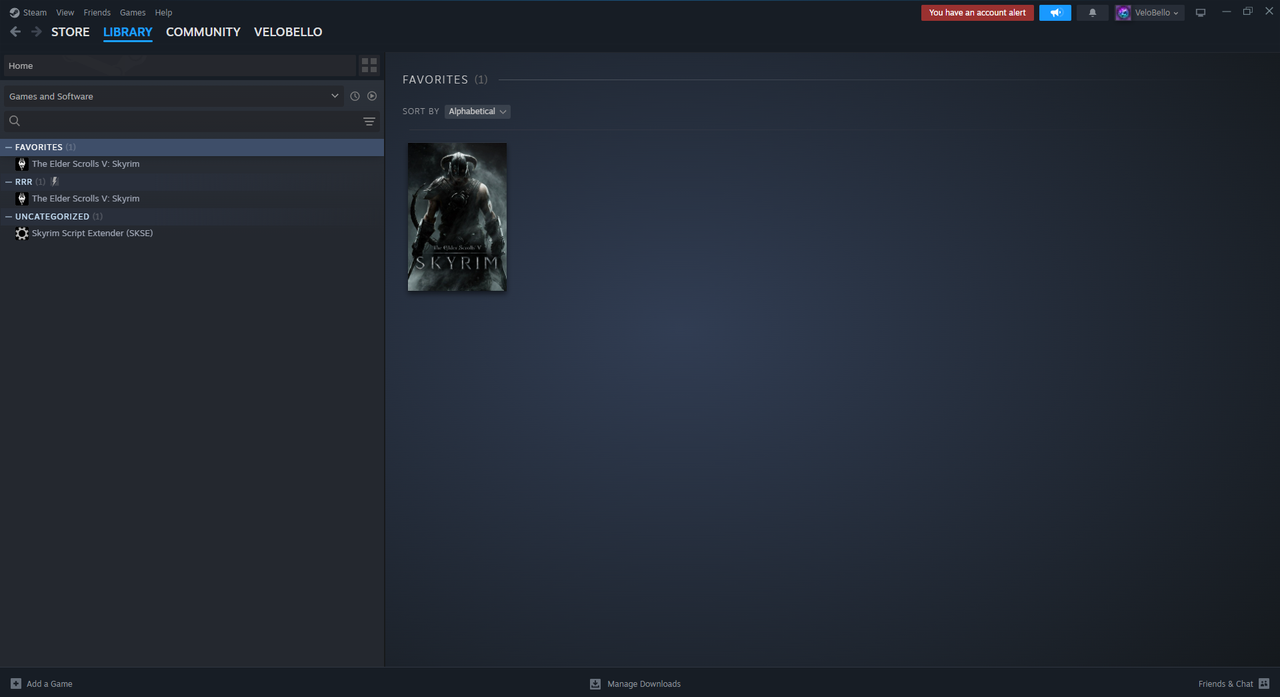Open notifications bell icon

tap(1092, 13)
